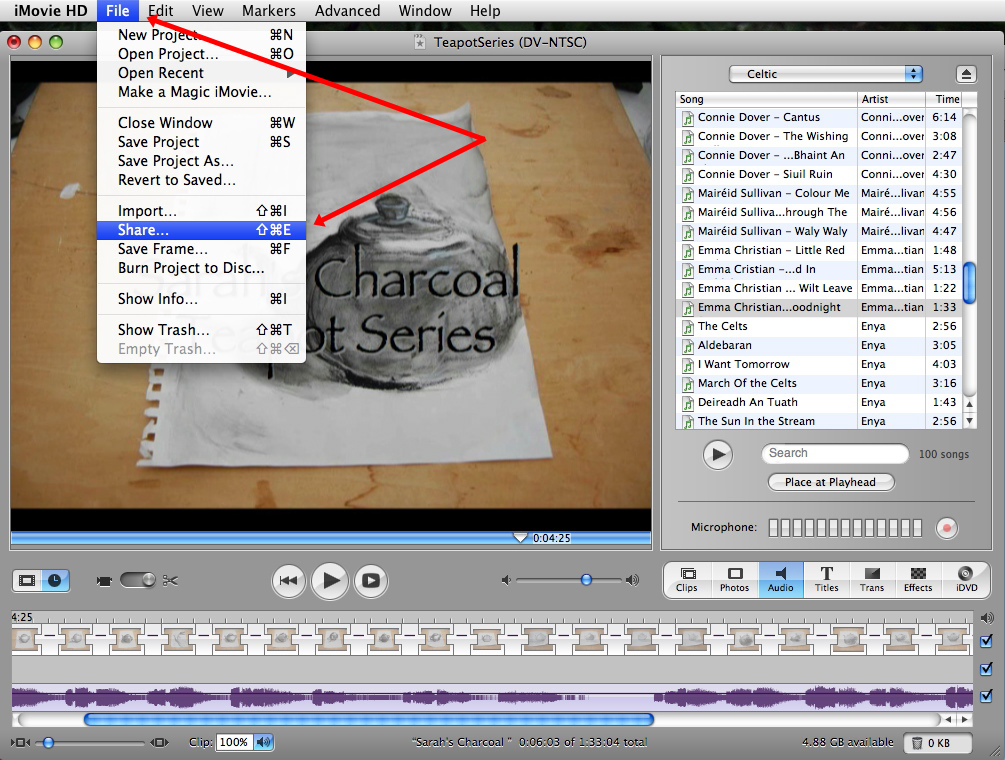This screenshot has width=1005, height=760.
Task: Click the zoom-out icon left of the timeline zoom slider
Action: (22, 743)
